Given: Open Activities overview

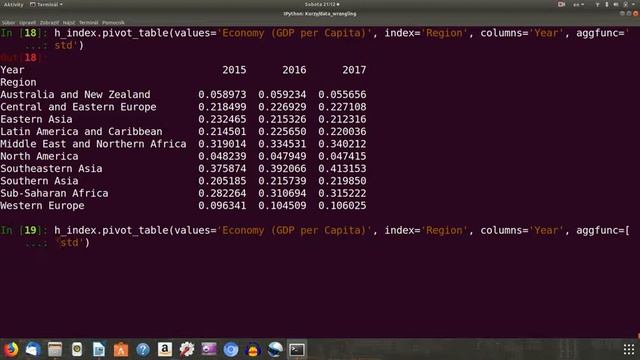Looking at the screenshot, I should (x=13, y=4).
